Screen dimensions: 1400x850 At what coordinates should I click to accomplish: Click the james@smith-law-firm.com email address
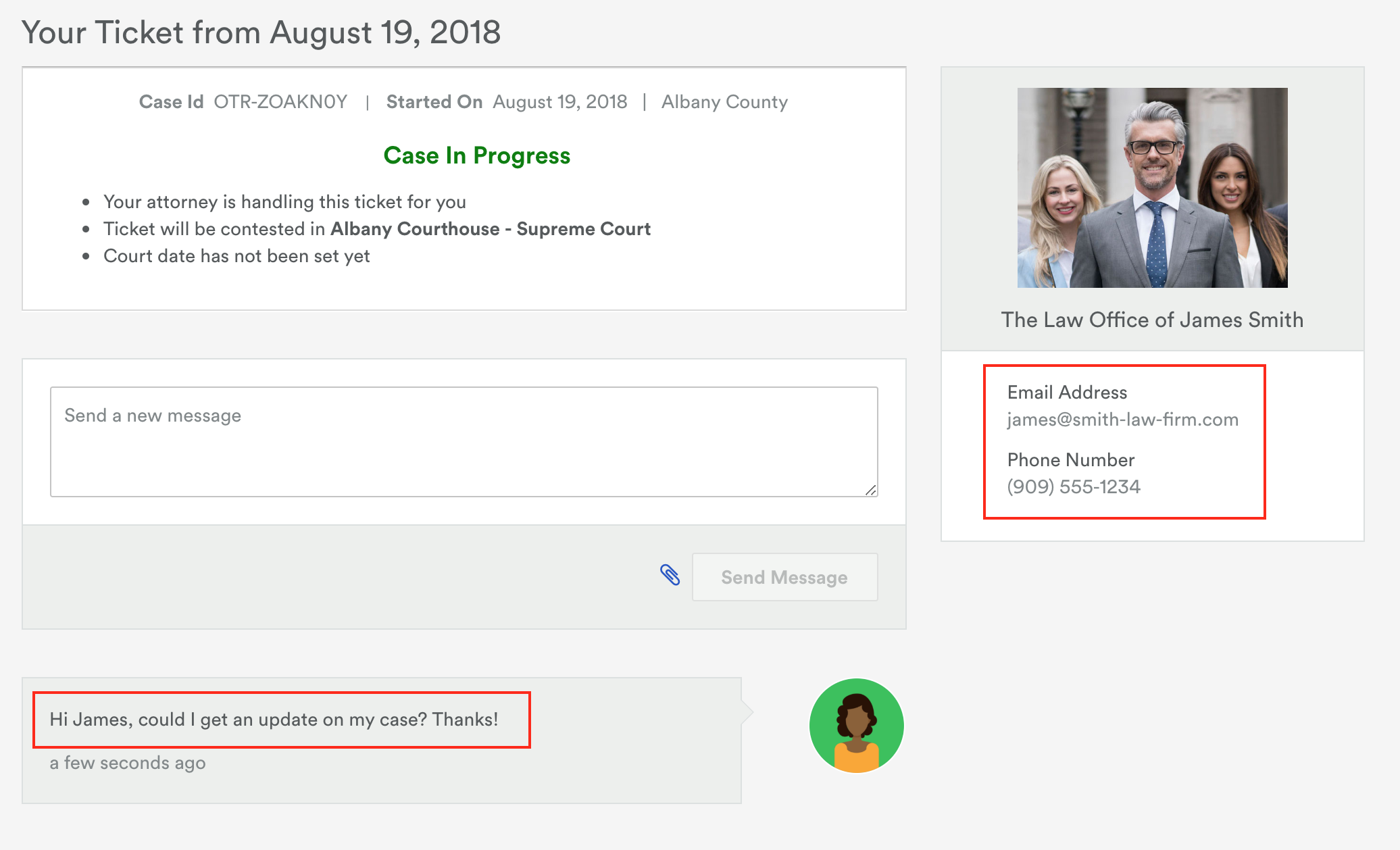tap(1122, 420)
